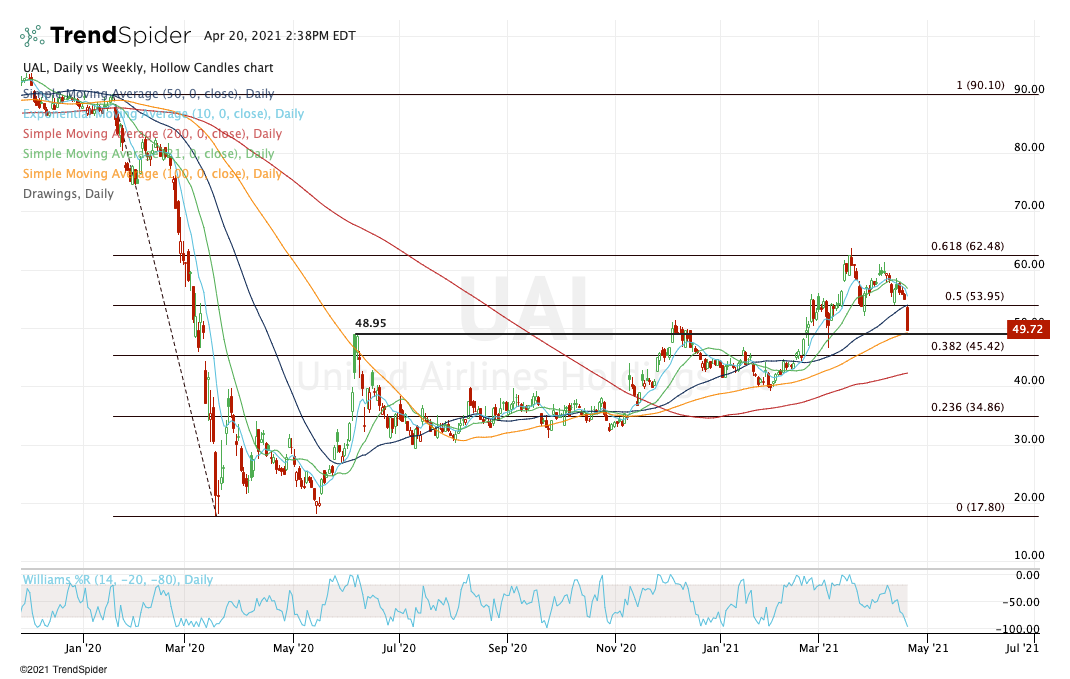Click the Fibonacci label 0.618 (62.48)
This screenshot has width=1070, height=679.
968,246
